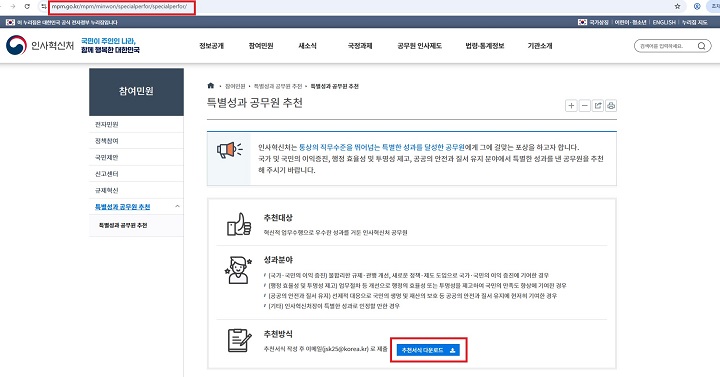This screenshot has width=720, height=377.
Task: Click the 성과분야 heading
Action: coord(278,260)
